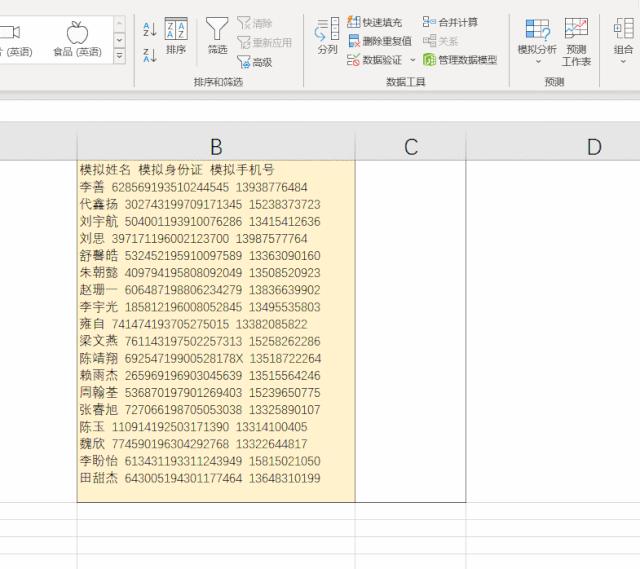Open 分列 text to columns

327,36
